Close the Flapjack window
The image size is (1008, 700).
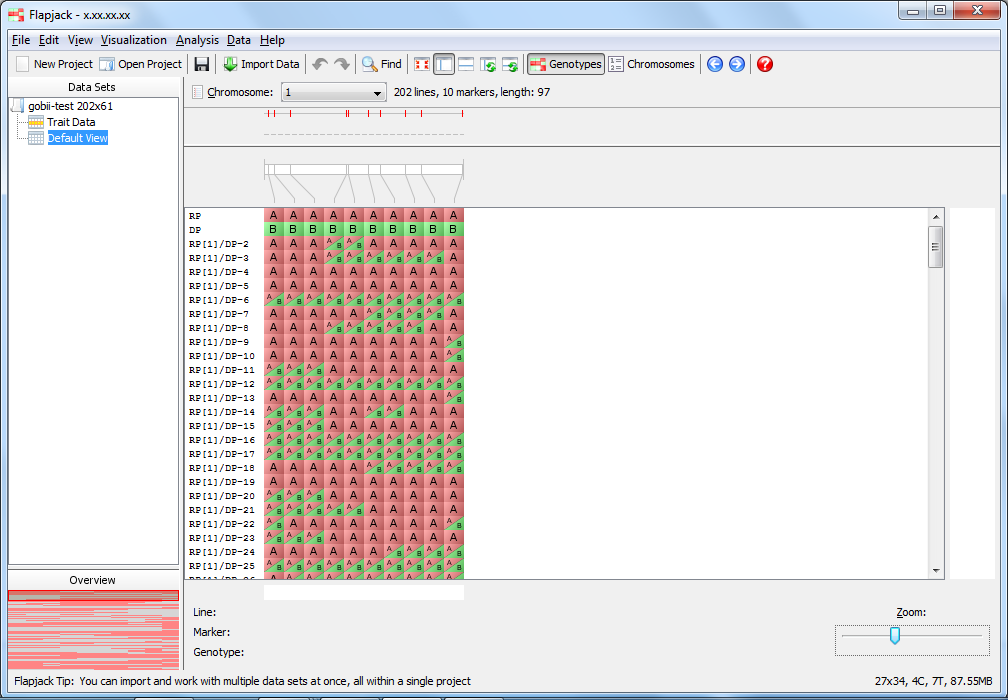click(x=977, y=11)
